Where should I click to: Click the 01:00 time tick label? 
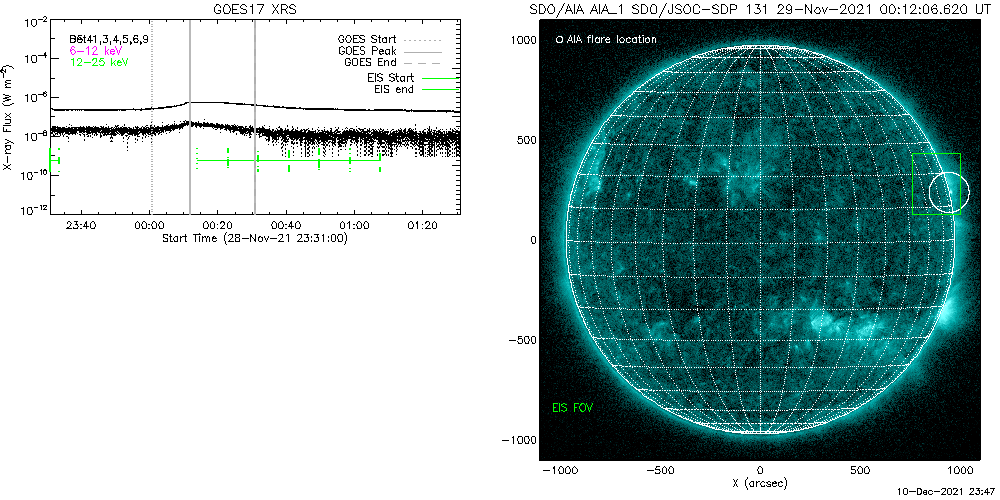[x=355, y=225]
